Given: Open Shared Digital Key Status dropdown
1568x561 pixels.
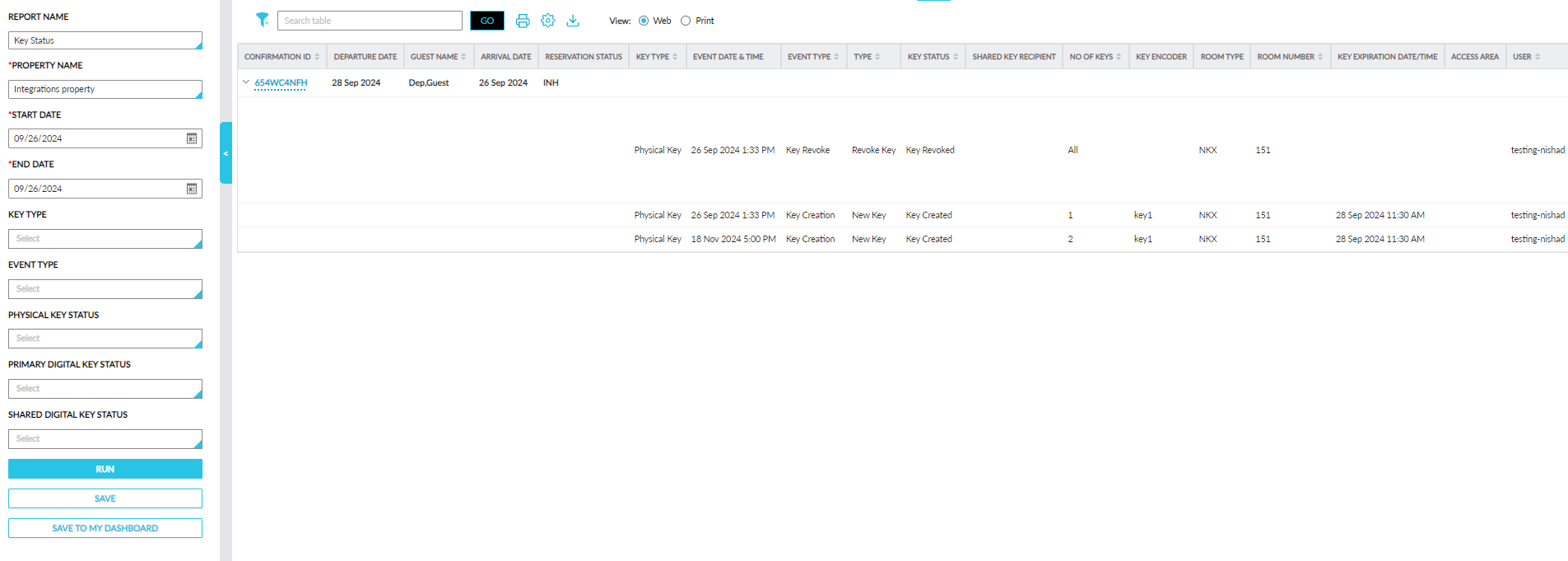Looking at the screenshot, I should point(105,438).
